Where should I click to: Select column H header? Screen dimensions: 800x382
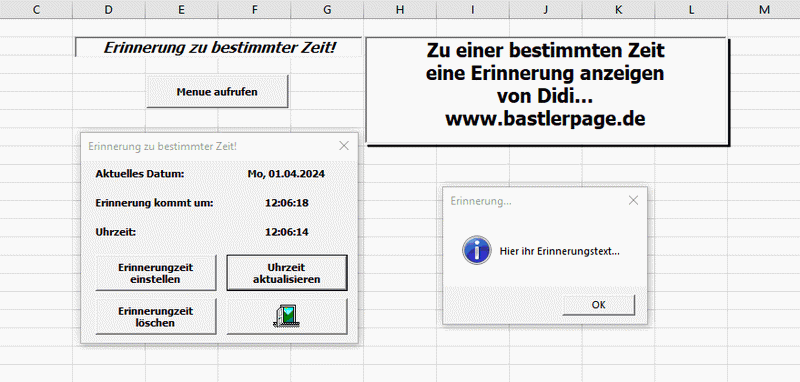coord(400,9)
